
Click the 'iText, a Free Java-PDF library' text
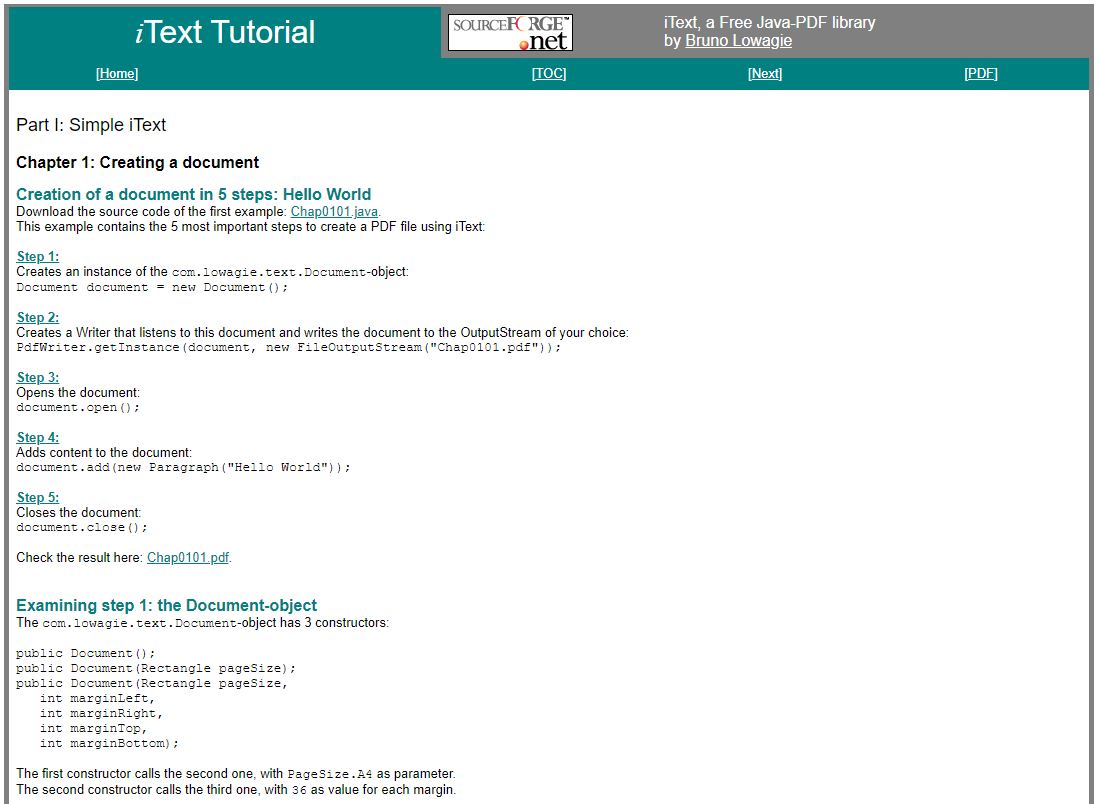click(770, 22)
